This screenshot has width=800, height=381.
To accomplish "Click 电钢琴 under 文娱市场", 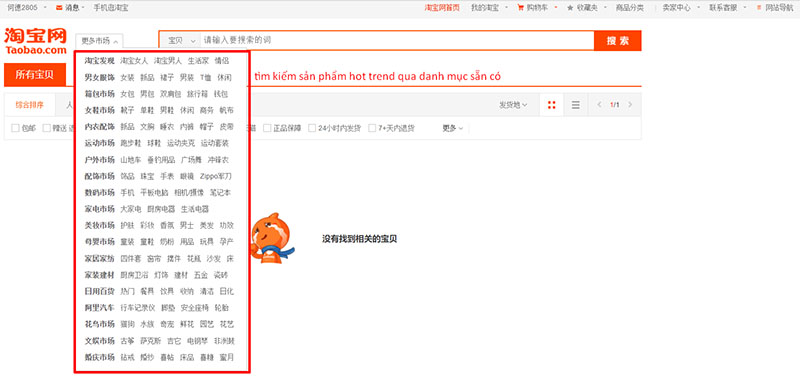I will [197, 341].
